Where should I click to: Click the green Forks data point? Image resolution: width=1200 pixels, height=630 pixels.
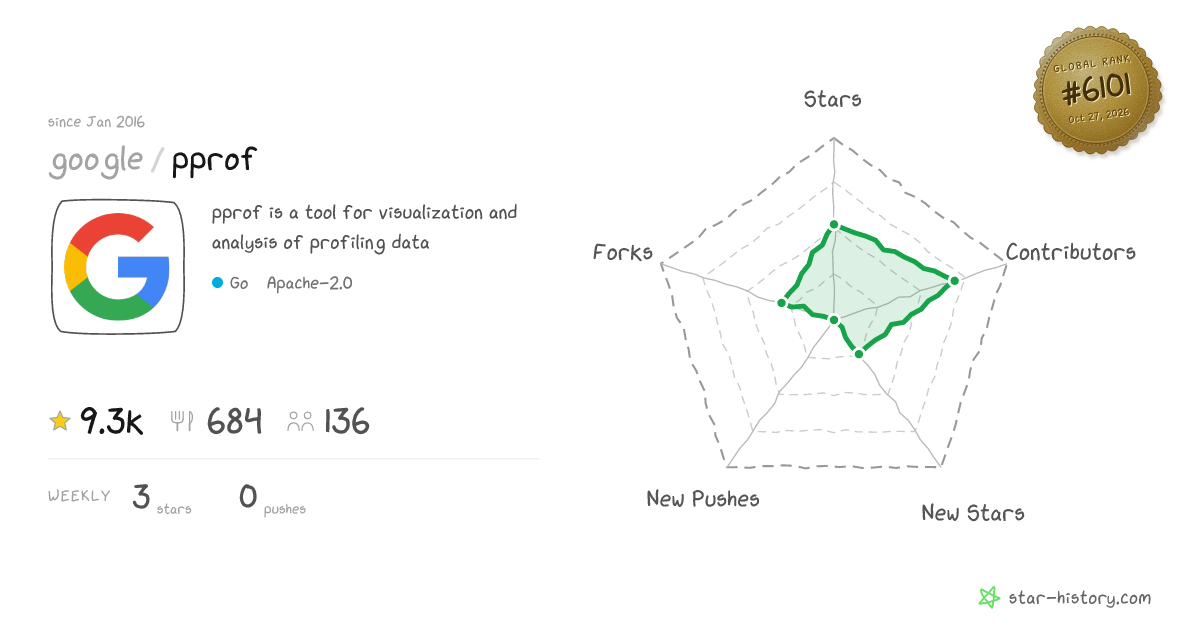tap(782, 302)
